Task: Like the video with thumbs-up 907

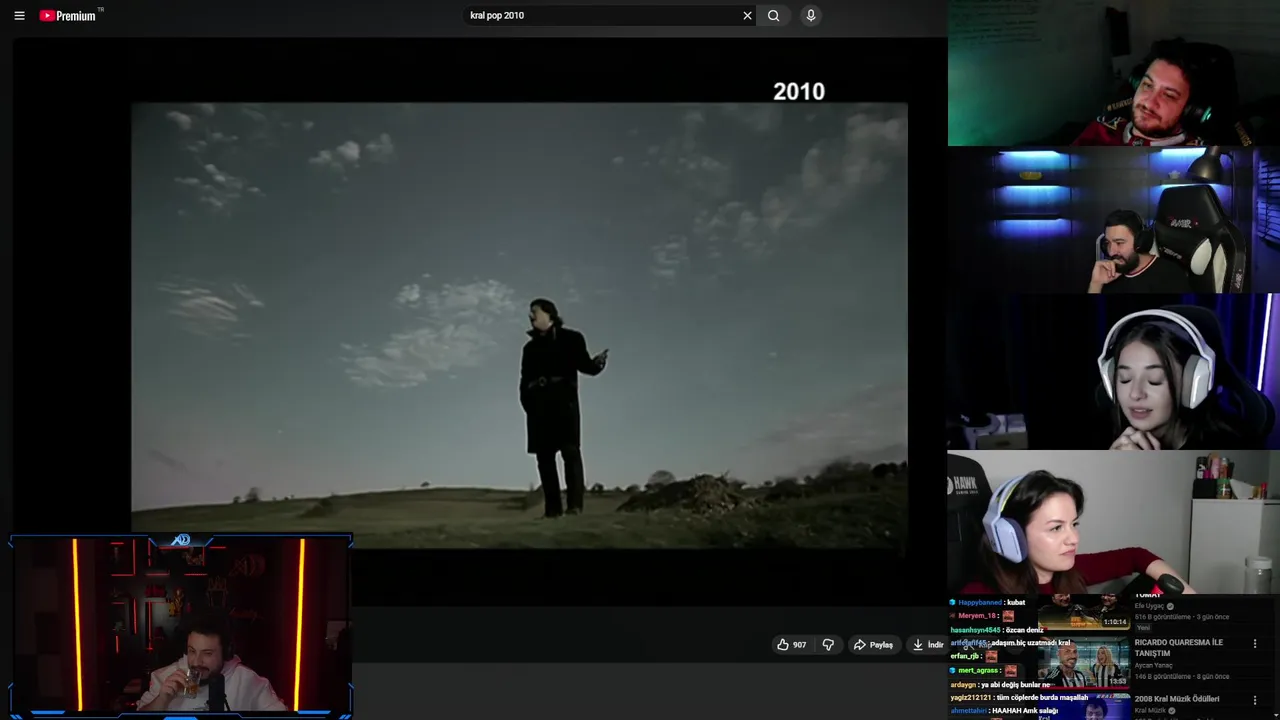Action: [792, 645]
